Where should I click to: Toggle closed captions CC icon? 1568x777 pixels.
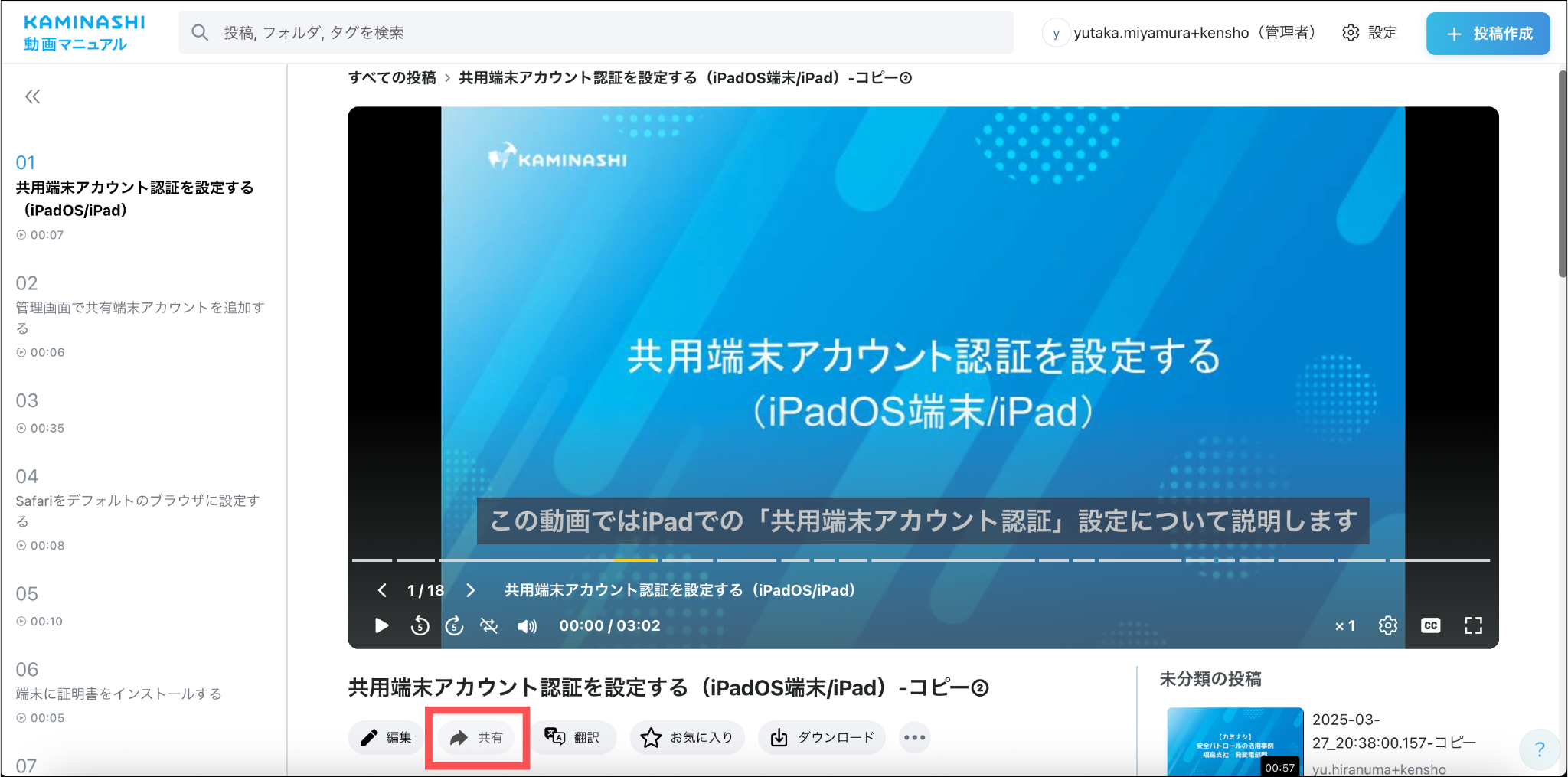point(1430,625)
